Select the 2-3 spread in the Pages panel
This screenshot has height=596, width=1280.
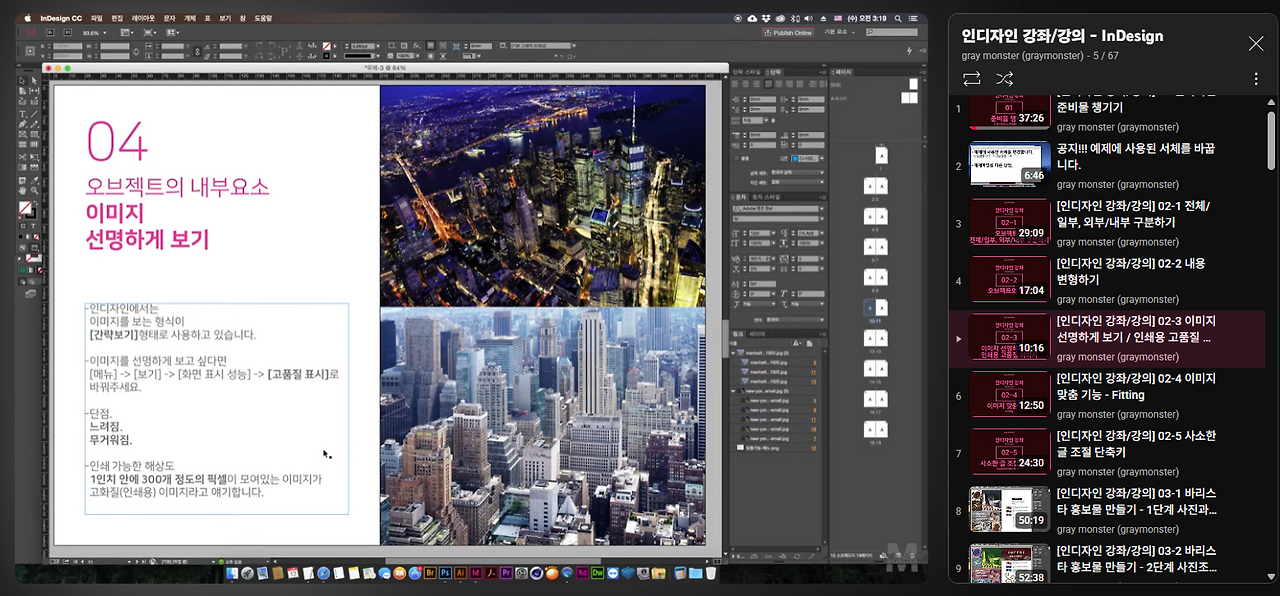876,186
